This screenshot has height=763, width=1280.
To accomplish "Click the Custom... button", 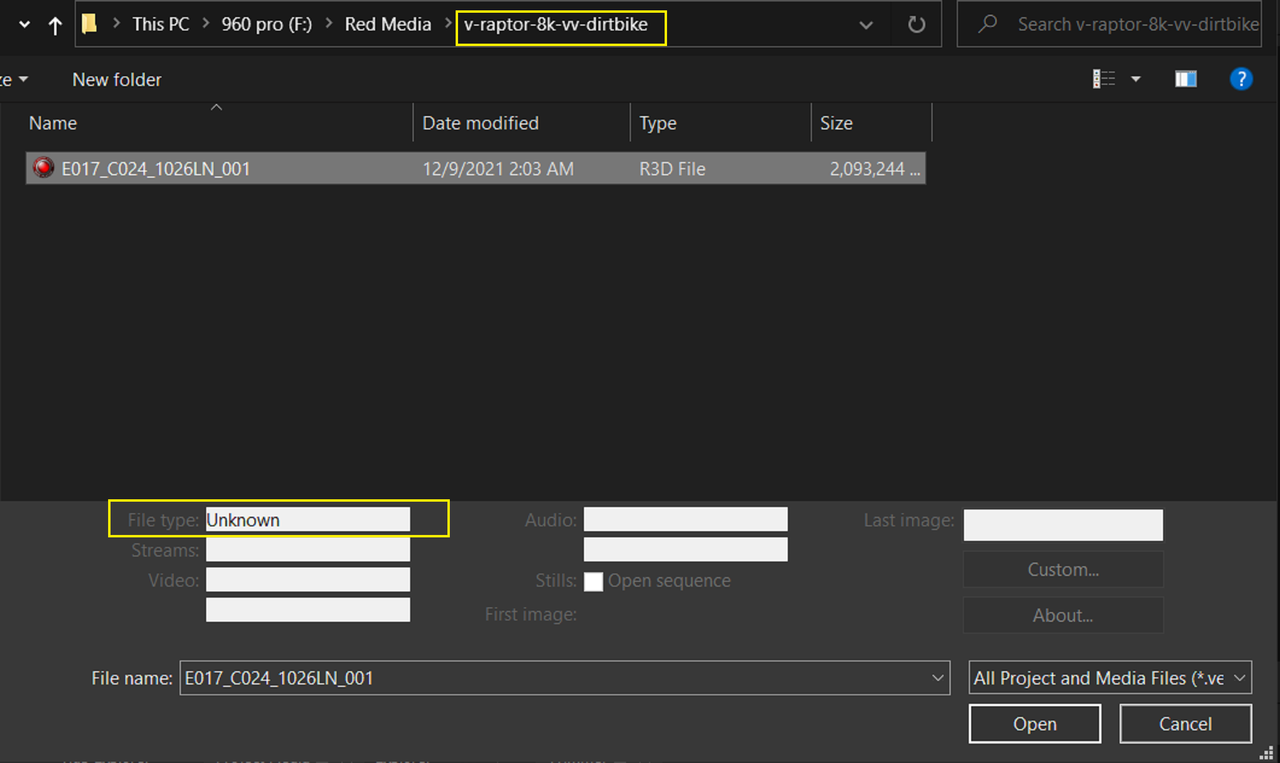I will 1063,569.
